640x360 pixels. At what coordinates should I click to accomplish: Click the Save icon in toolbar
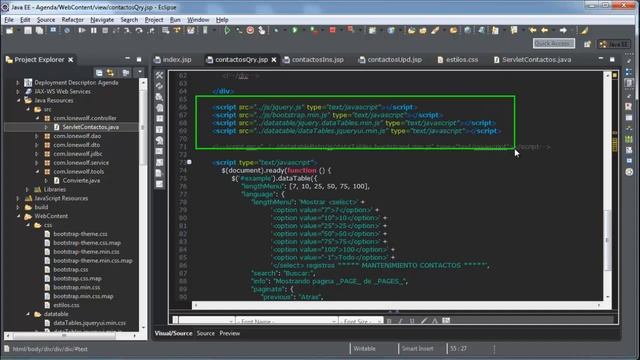pyautogui.click(x=27, y=31)
